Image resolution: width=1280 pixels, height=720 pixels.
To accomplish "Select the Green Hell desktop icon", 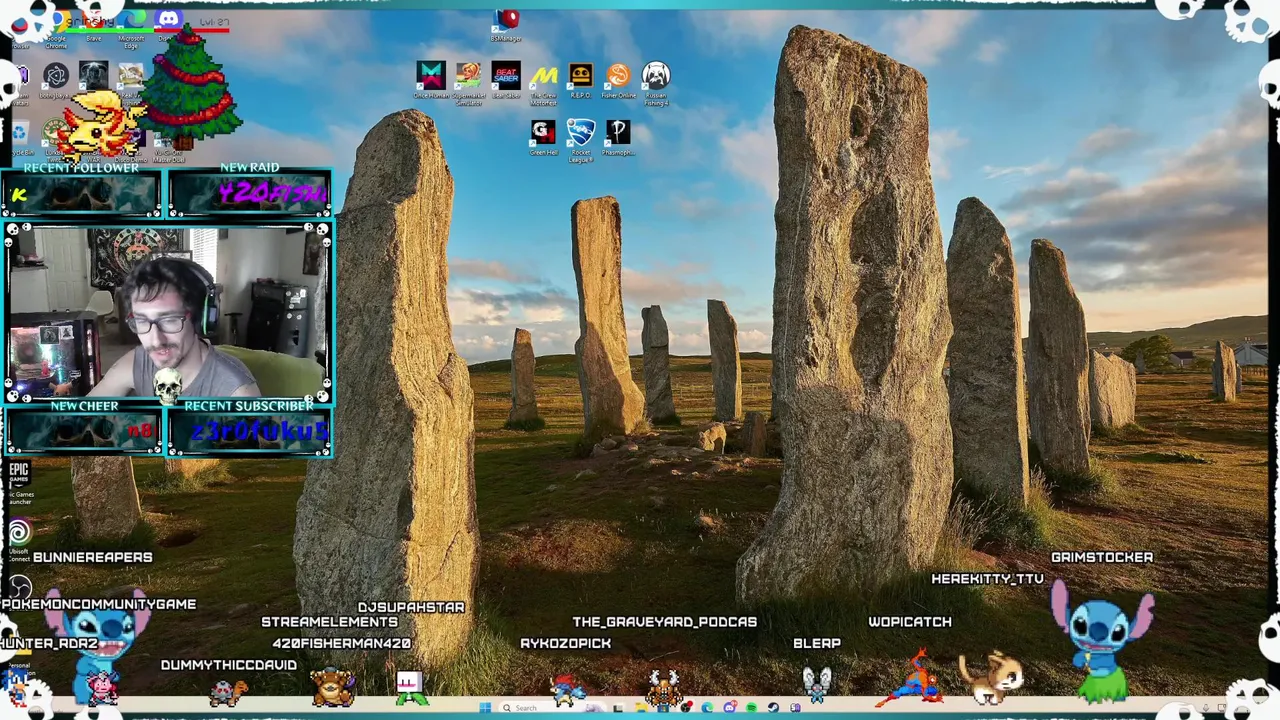I will (543, 136).
